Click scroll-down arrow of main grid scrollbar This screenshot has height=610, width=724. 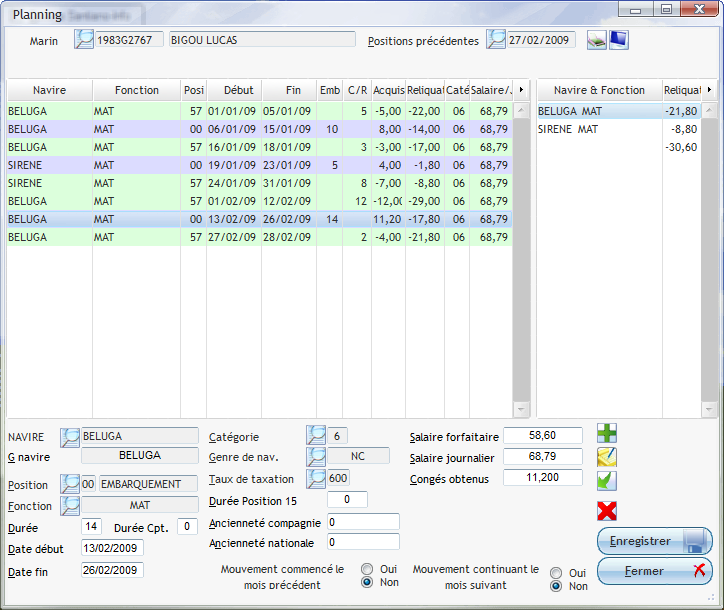pyautogui.click(x=521, y=409)
